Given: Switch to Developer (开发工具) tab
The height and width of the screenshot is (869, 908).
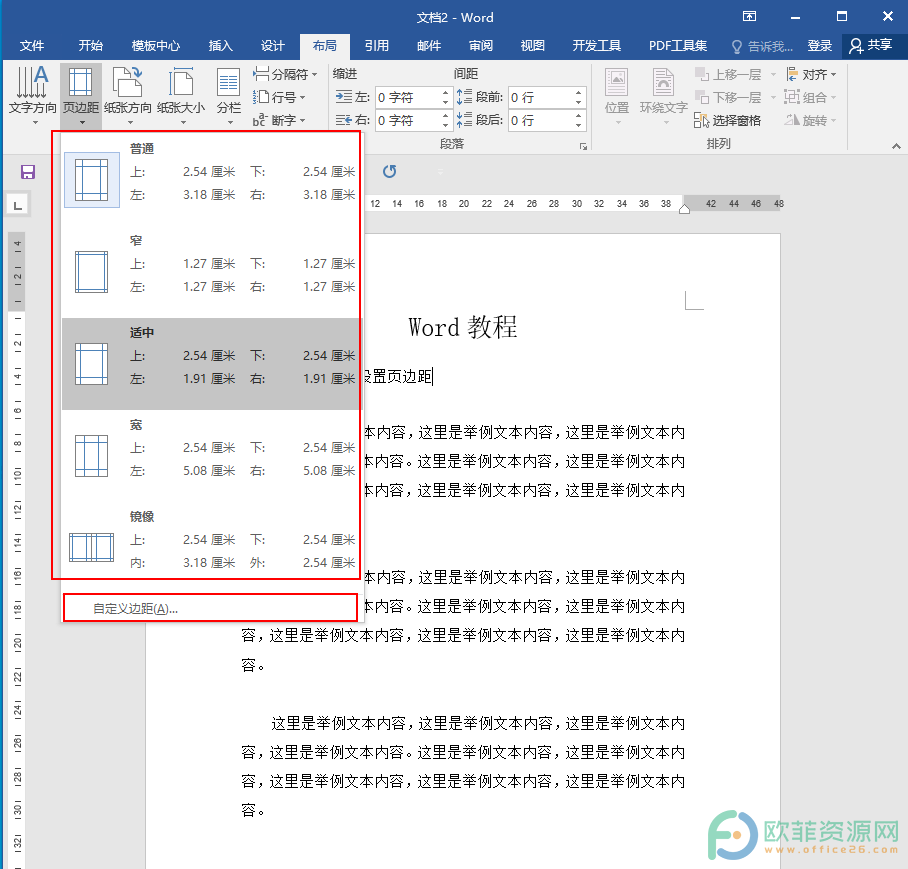Looking at the screenshot, I should click(596, 46).
